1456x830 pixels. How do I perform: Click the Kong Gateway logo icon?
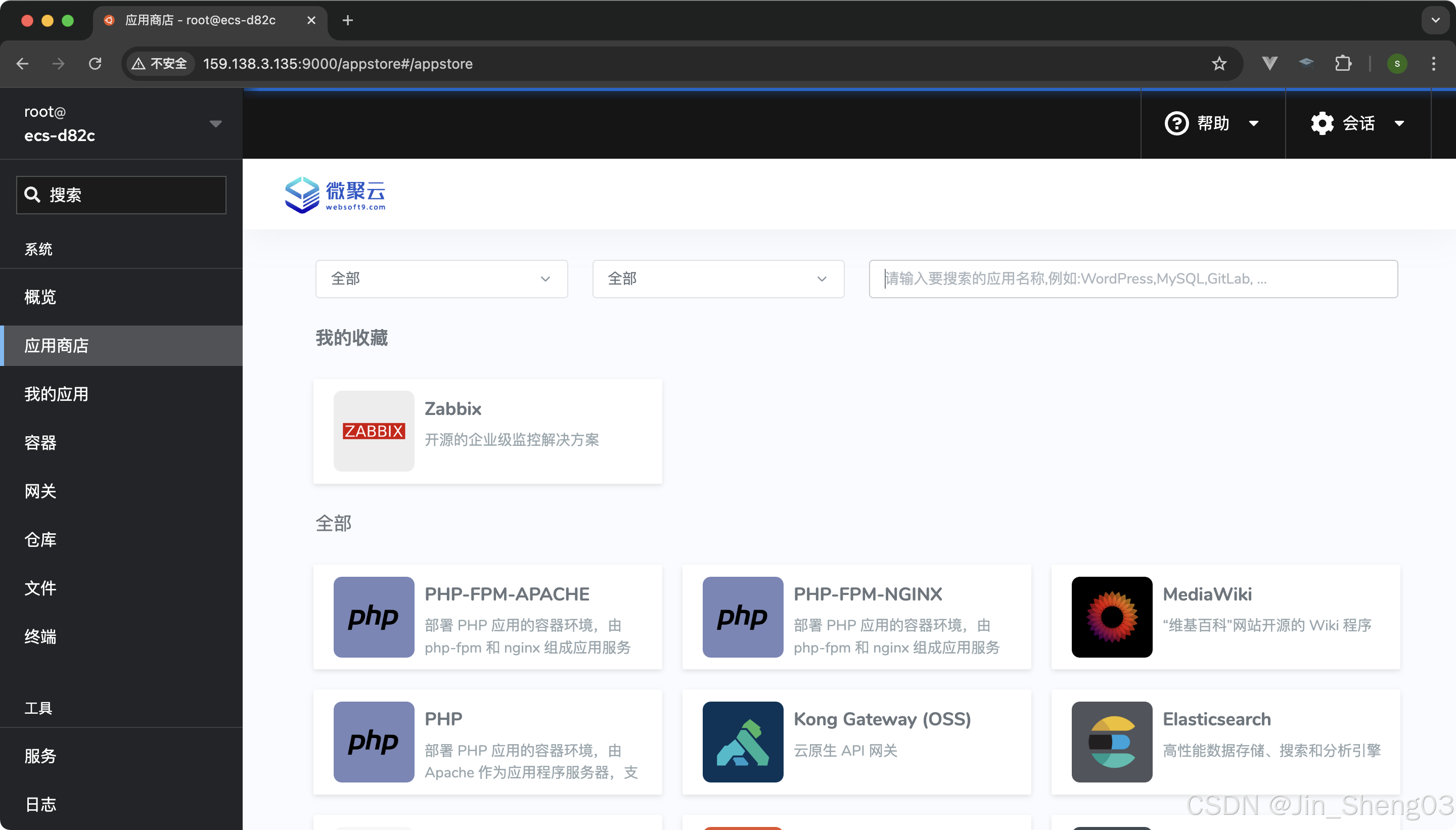(742, 742)
